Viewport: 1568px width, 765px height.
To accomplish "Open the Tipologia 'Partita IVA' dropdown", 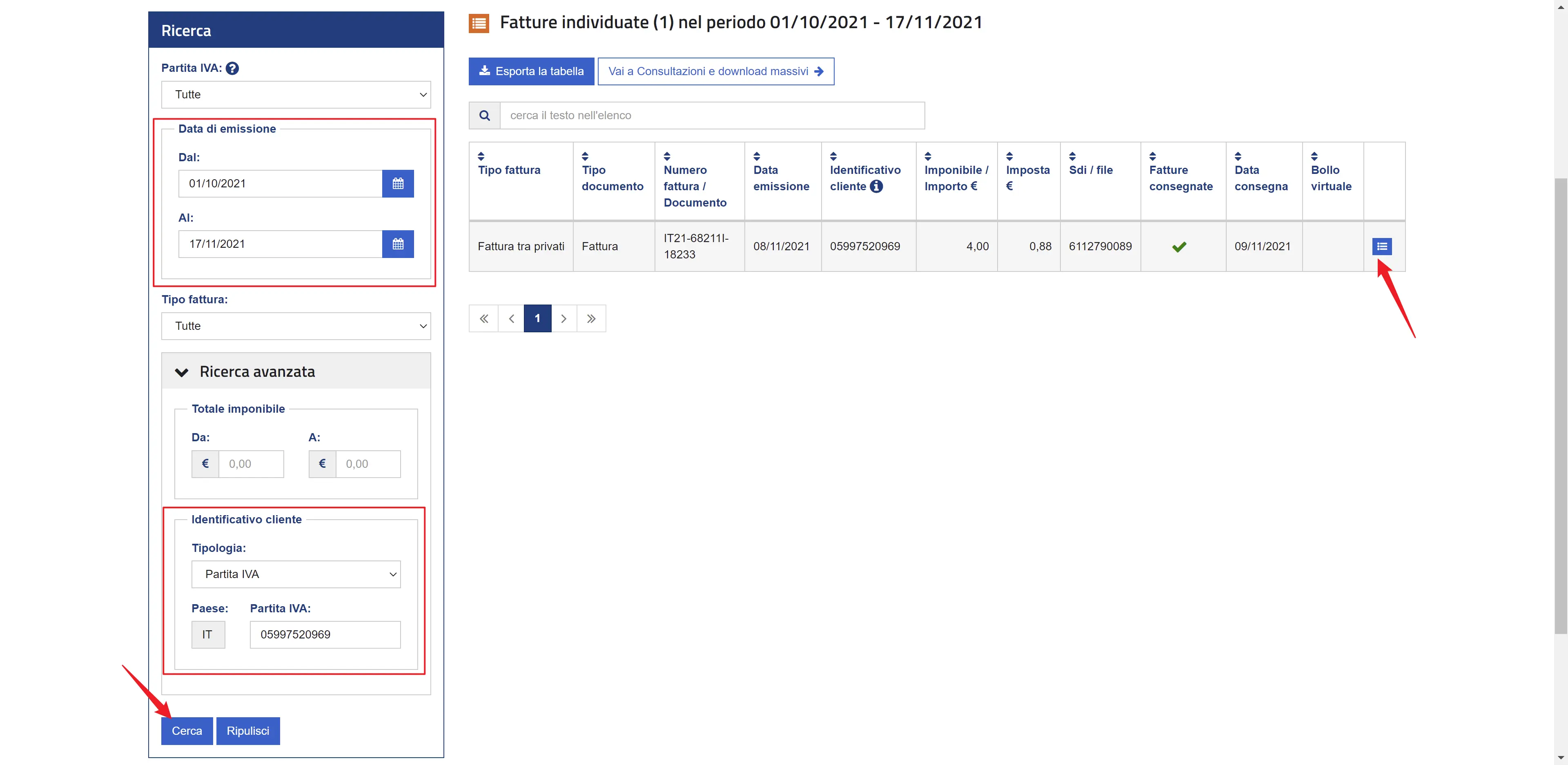I will (x=296, y=574).
